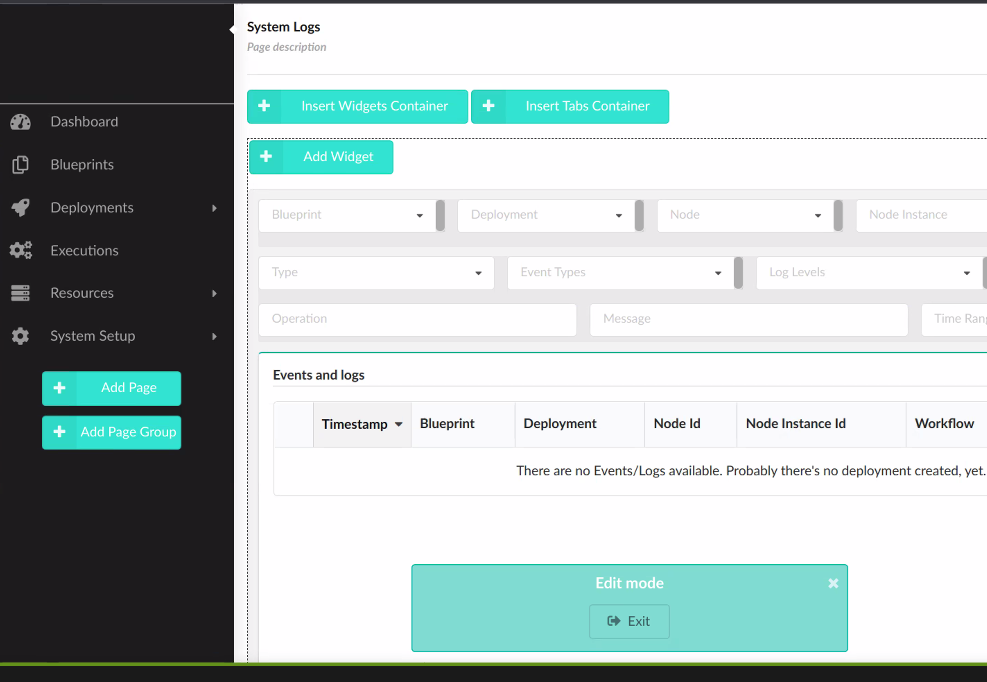Image resolution: width=987 pixels, height=682 pixels.
Task: Edit the Page description text
Action: pyautogui.click(x=286, y=47)
